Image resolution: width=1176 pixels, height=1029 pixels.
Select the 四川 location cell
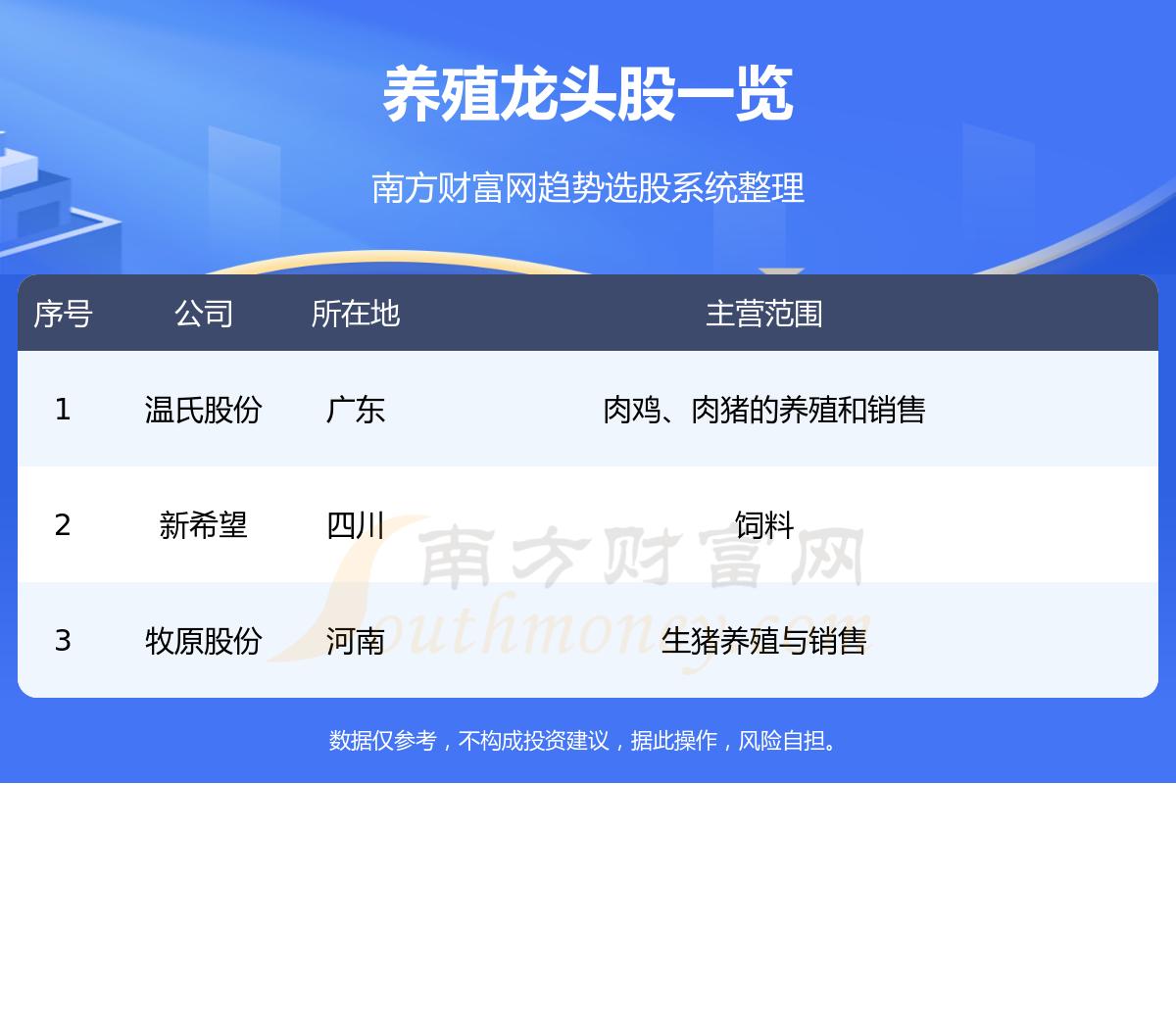pos(356,524)
